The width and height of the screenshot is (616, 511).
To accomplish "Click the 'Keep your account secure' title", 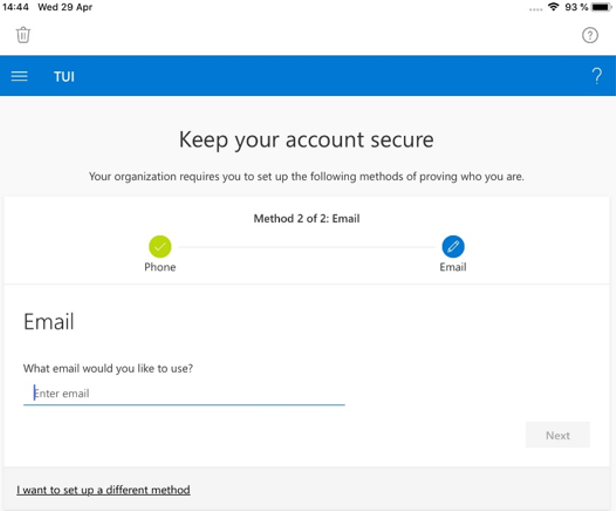I will (306, 140).
